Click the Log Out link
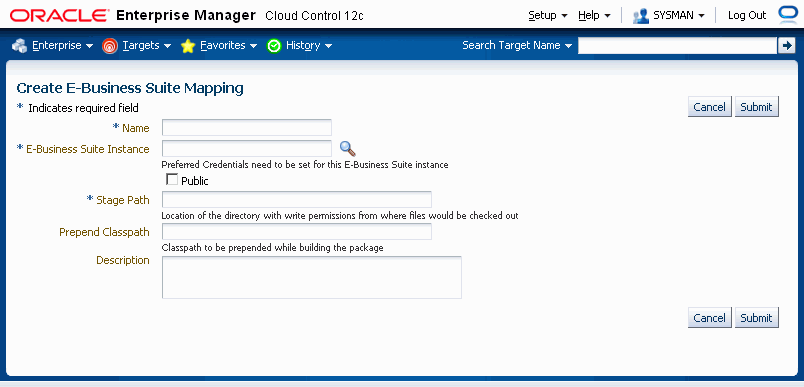Screen dimensions: 804x387 click(x=747, y=15)
